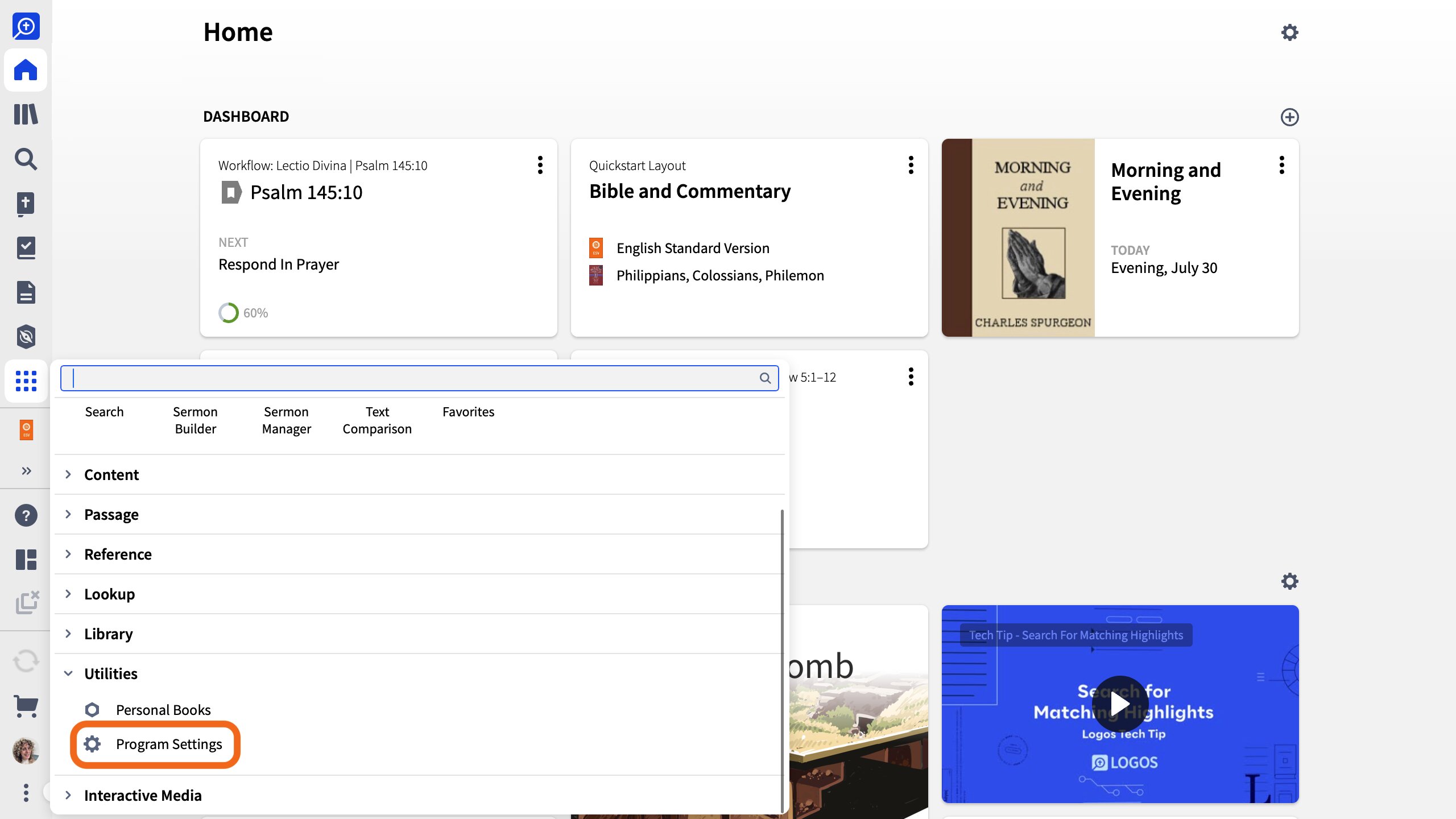This screenshot has height=819, width=1456.
Task: Focus the tools search input field
Action: coord(419,378)
